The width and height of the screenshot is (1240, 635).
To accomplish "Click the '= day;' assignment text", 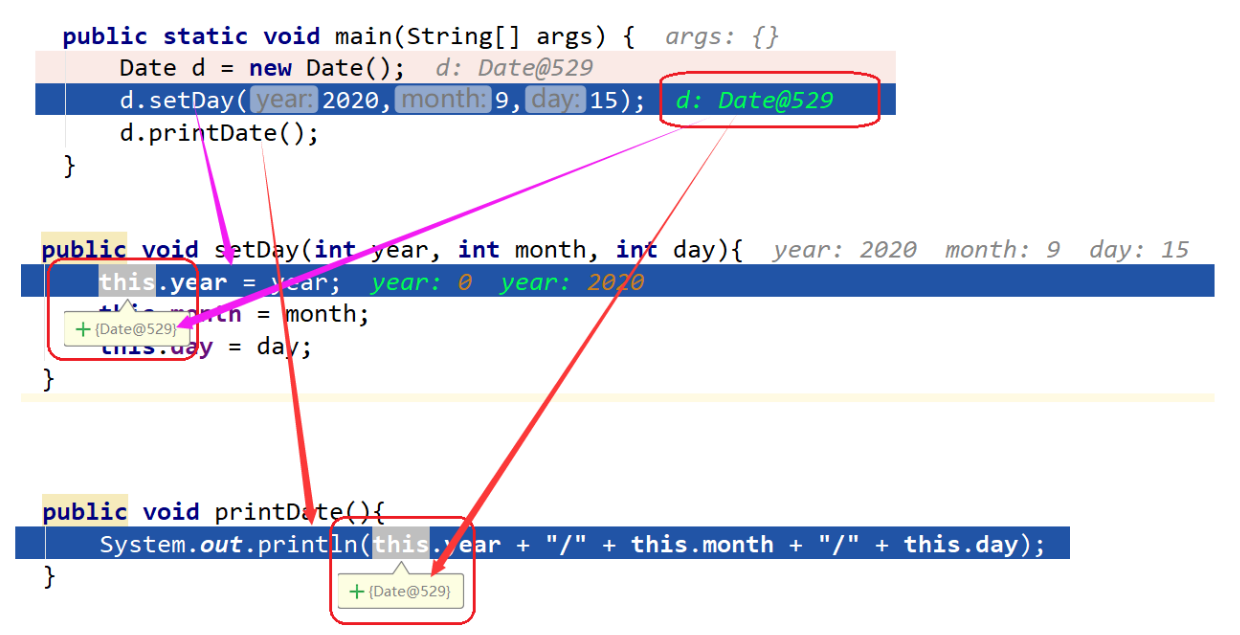I will click(271, 347).
